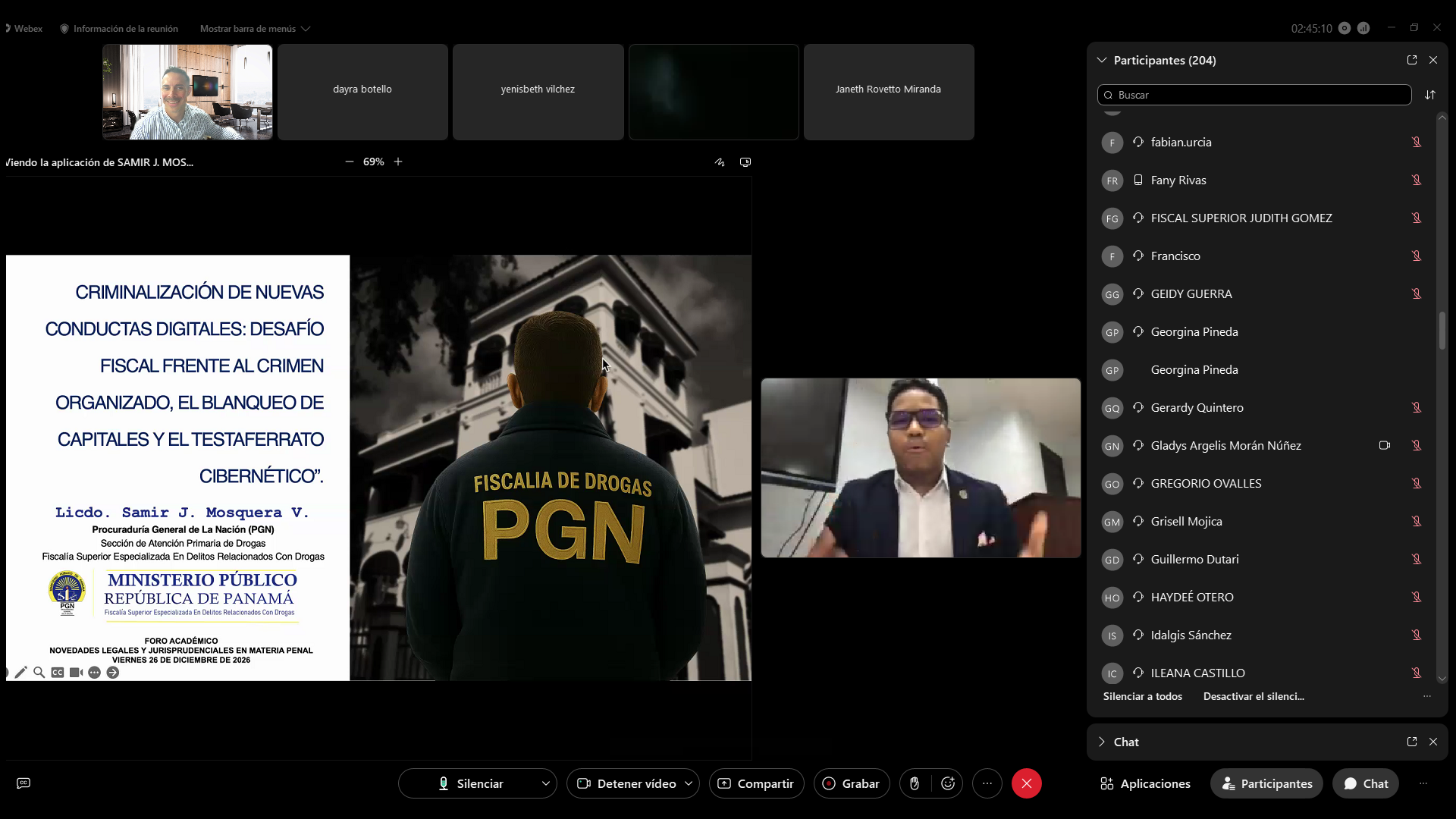The width and height of the screenshot is (1456, 819).
Task: Pop out the Chat panel
Action: (x=1412, y=742)
